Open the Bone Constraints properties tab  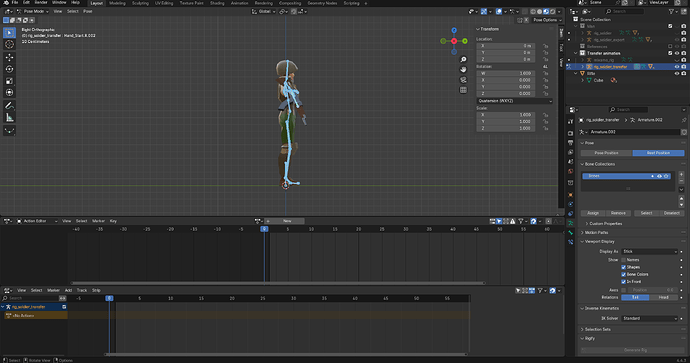point(571,242)
